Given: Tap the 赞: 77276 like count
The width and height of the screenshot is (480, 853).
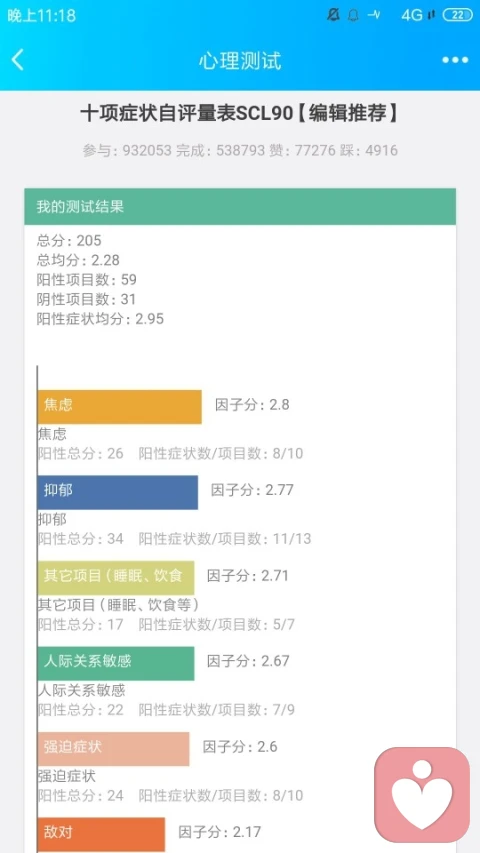Looking at the screenshot, I should pyautogui.click(x=302, y=150).
